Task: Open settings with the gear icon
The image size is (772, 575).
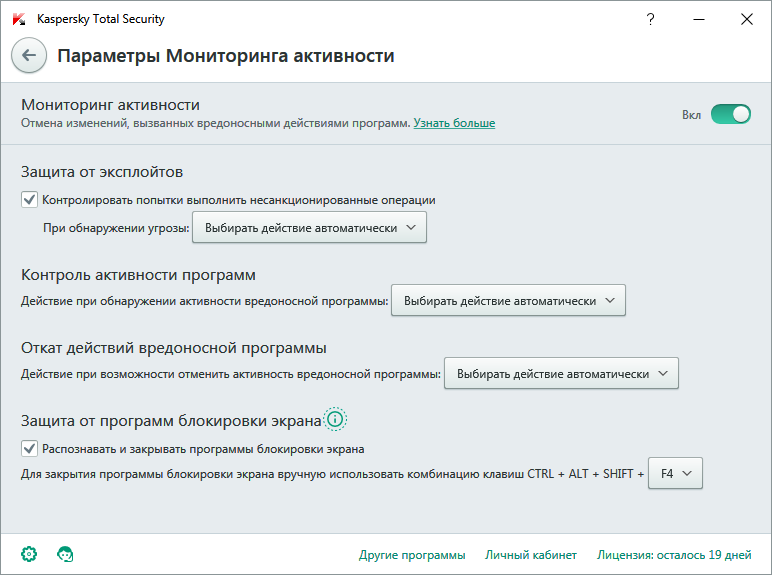Action: 29,554
